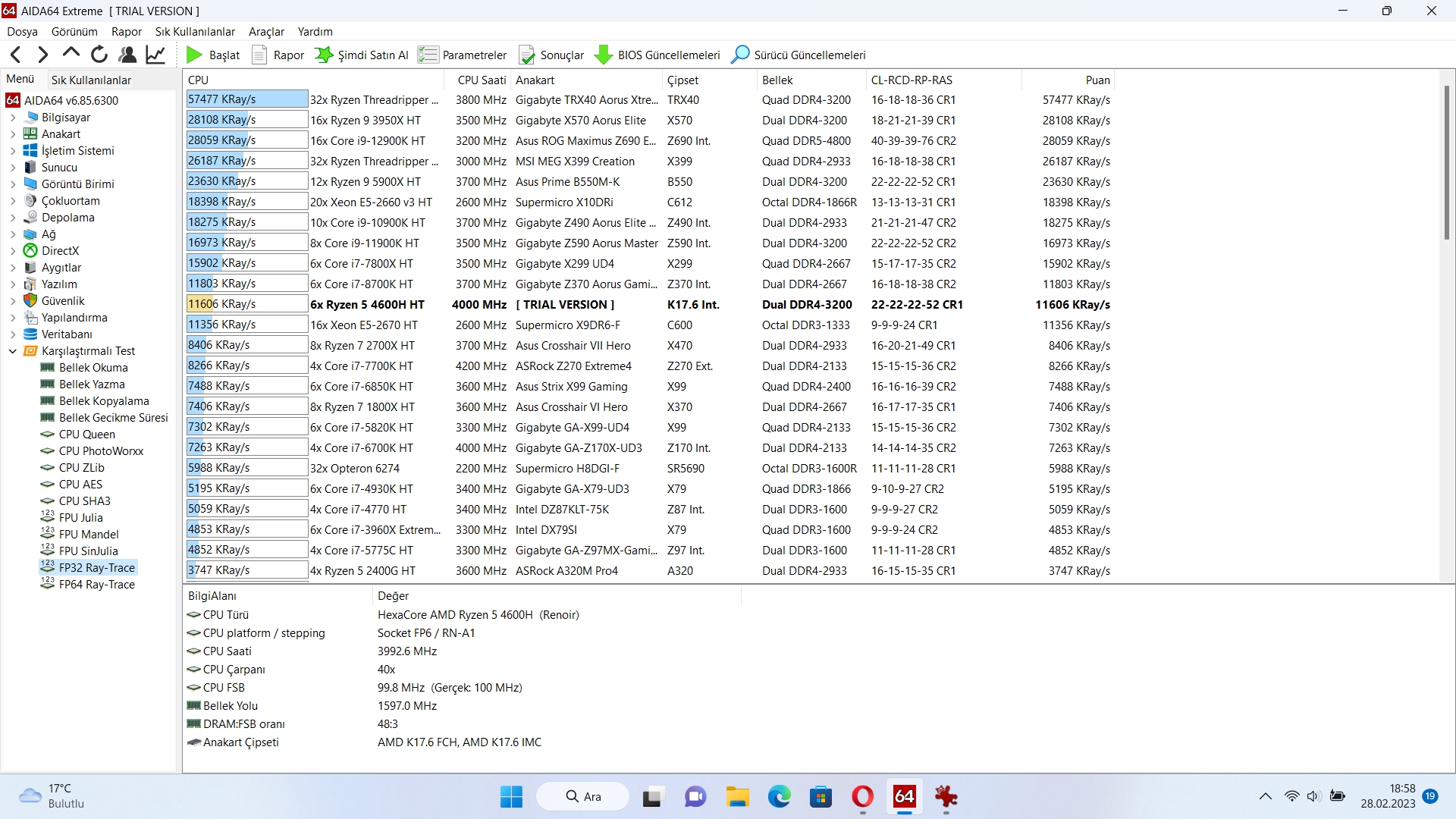This screenshot has height=819, width=1456.
Task: Select FPU SinJulia benchmark icon
Action: click(47, 551)
